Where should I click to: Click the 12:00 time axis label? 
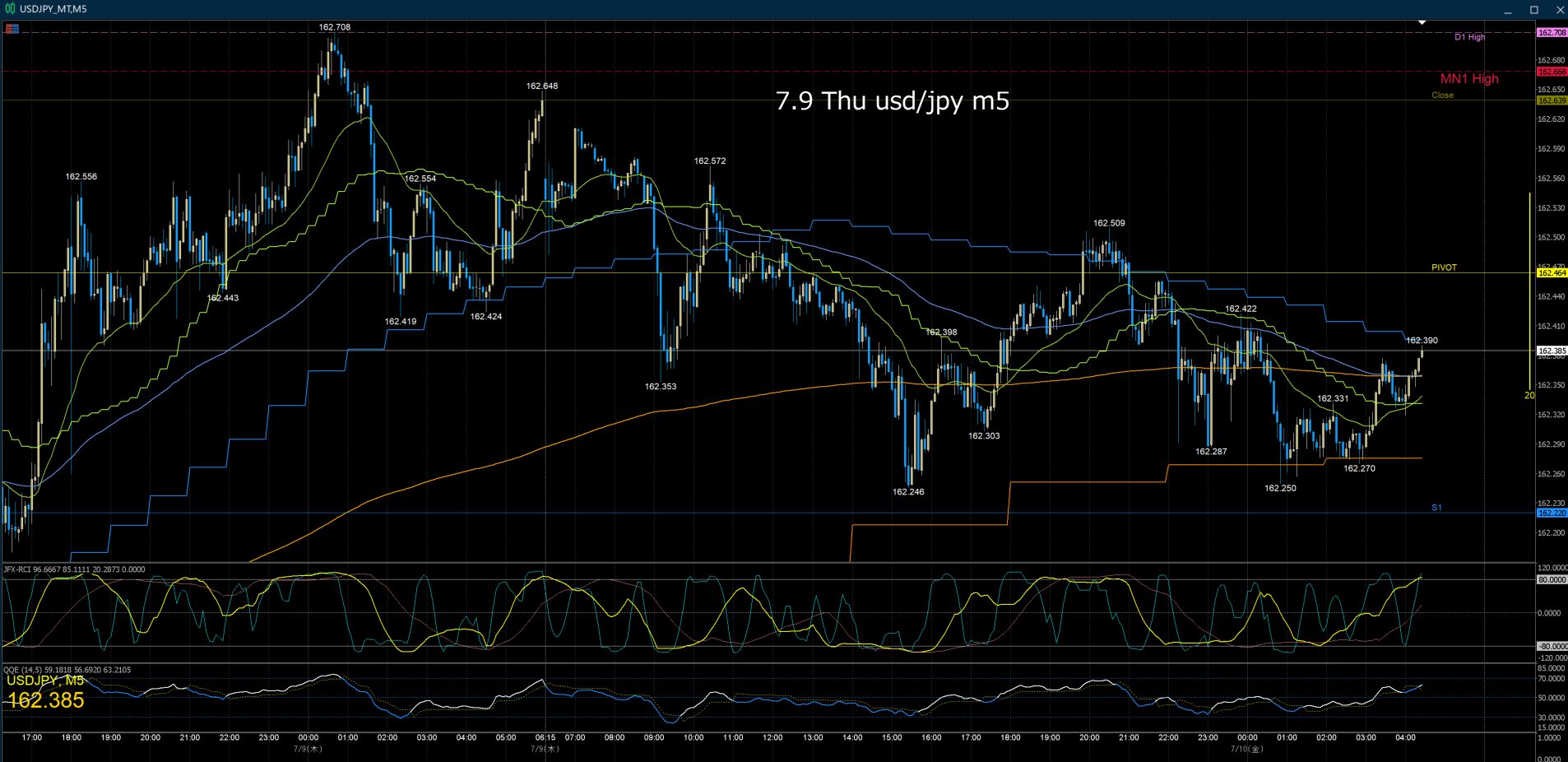(x=772, y=737)
